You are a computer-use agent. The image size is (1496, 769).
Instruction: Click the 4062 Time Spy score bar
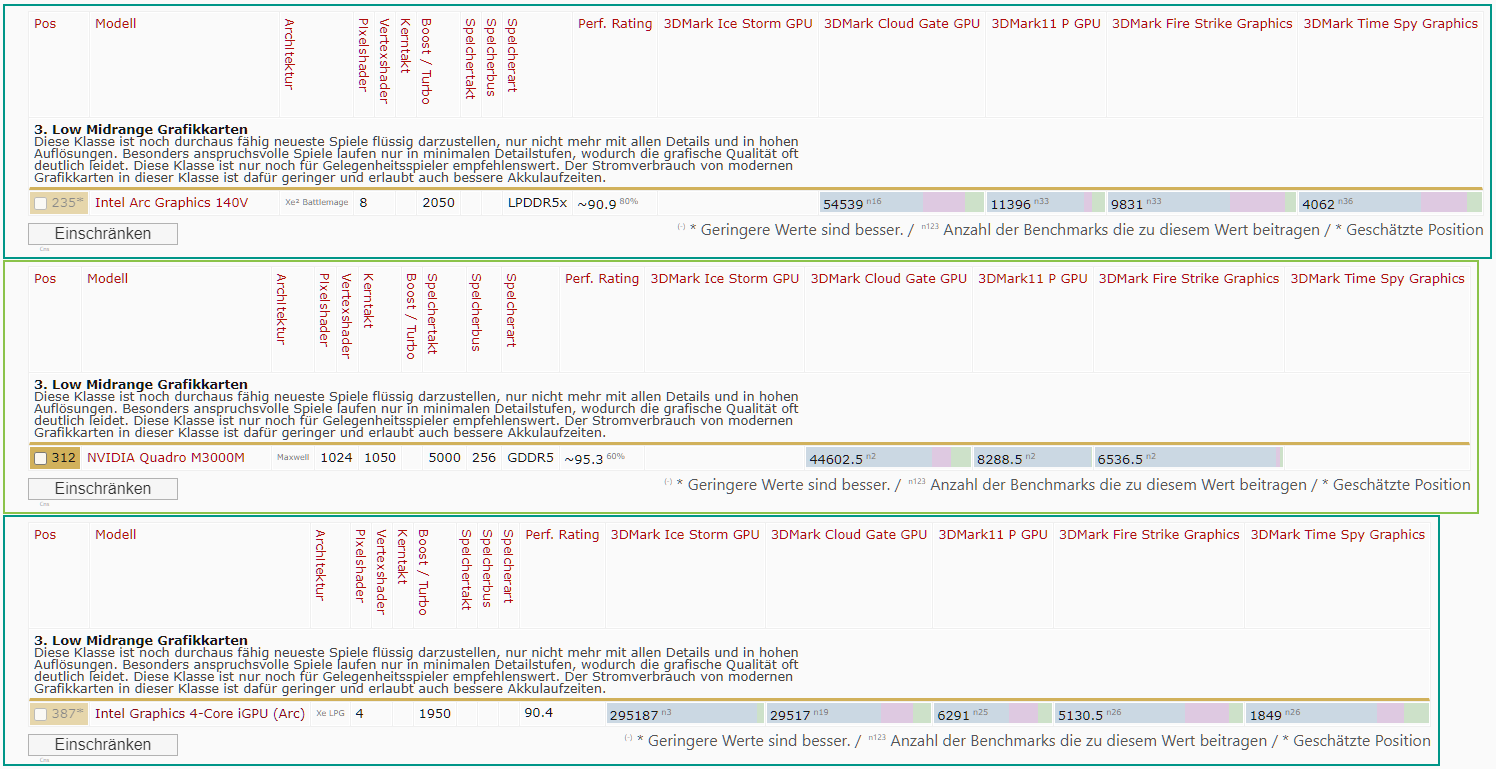click(1390, 203)
